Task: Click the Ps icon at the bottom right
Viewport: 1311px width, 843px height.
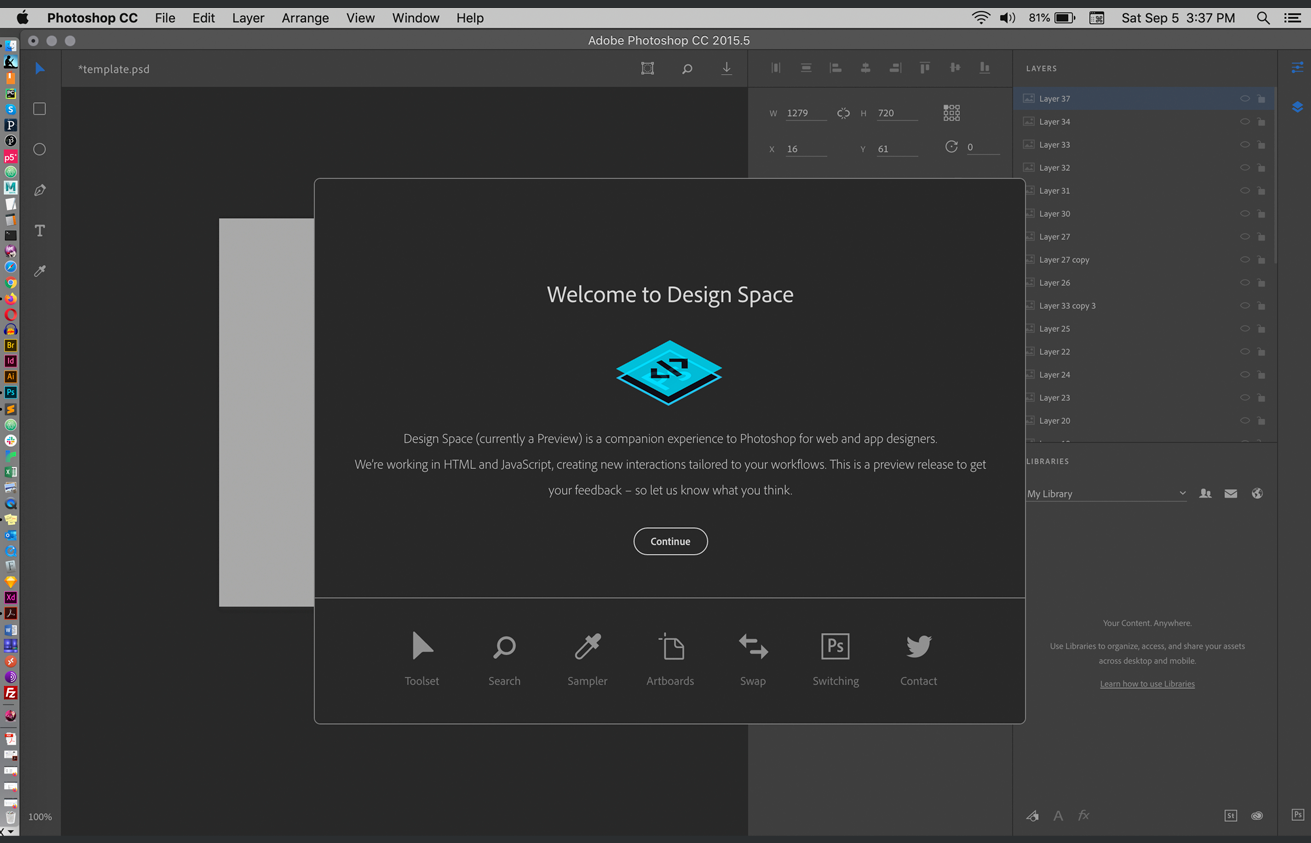Action: click(1297, 815)
